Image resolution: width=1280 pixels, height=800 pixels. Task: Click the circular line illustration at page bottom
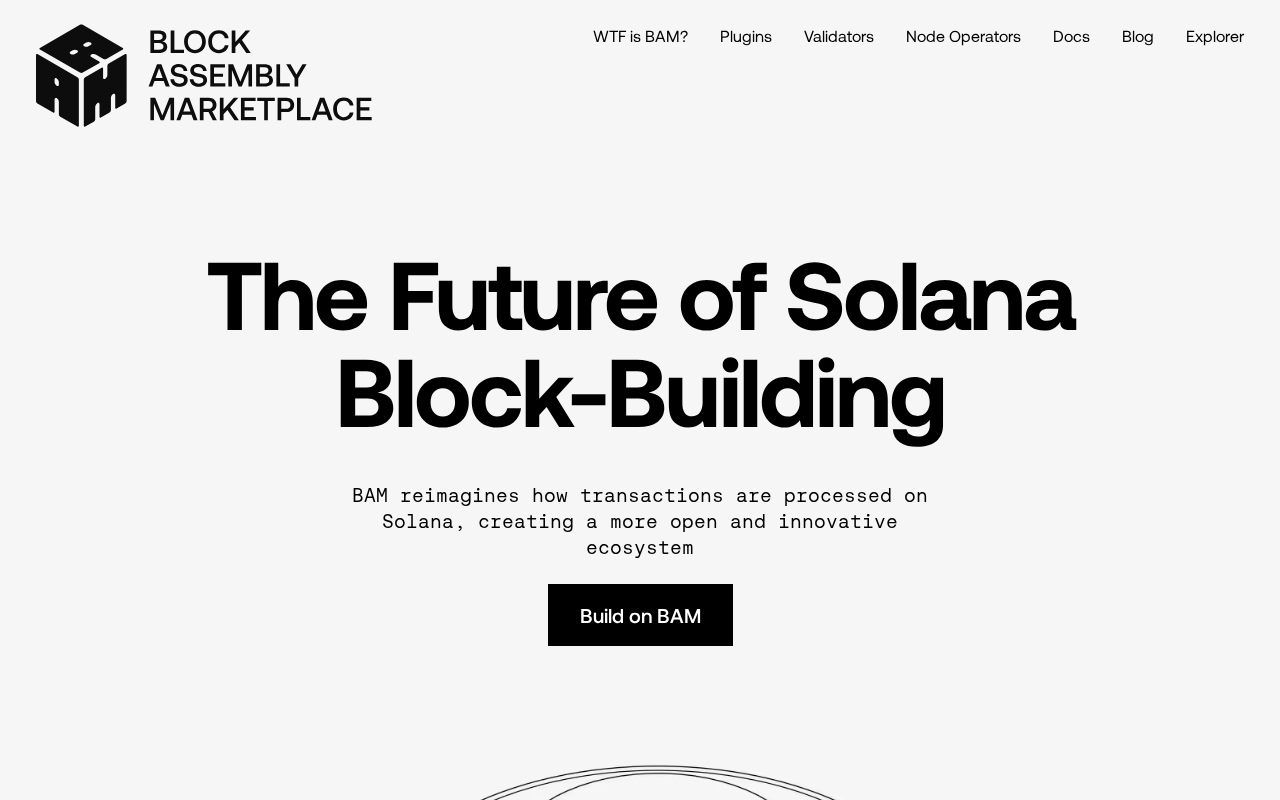[x=657, y=783]
